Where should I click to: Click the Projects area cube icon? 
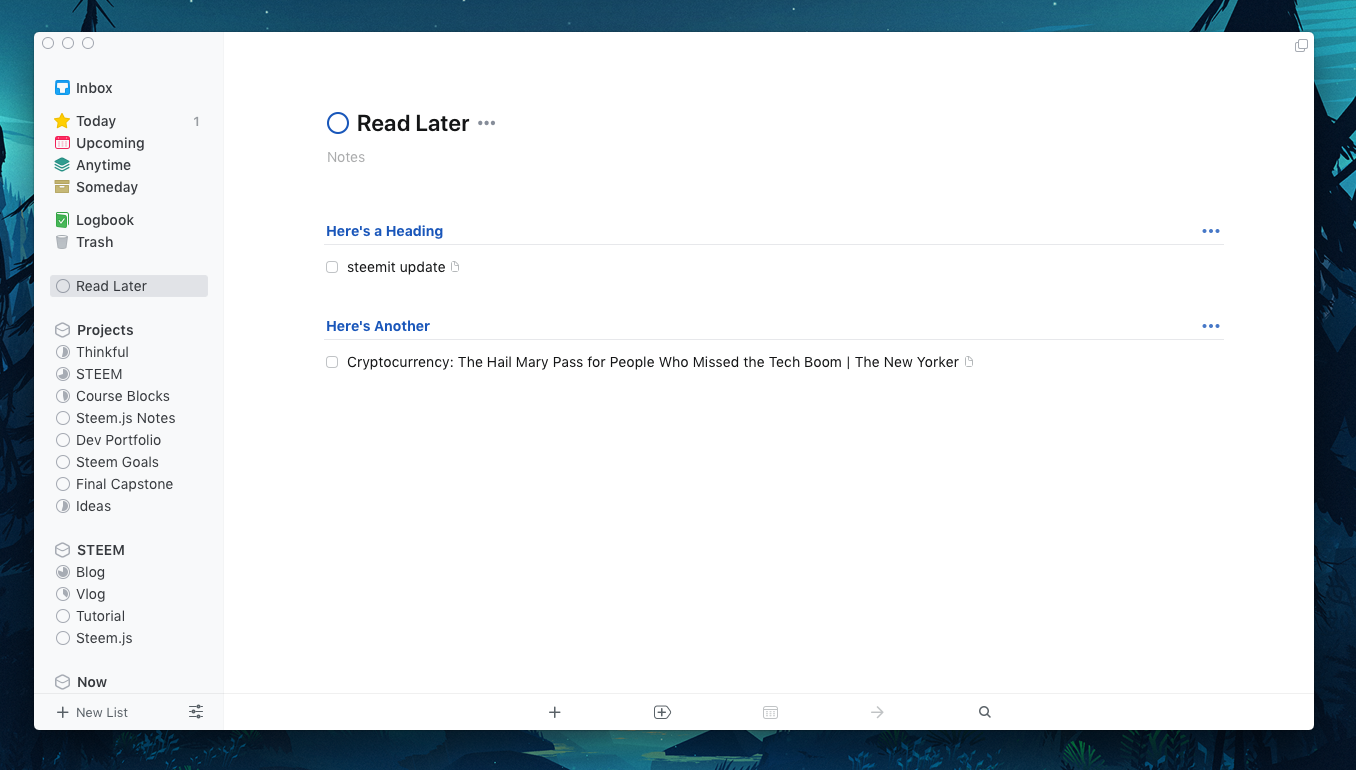pos(62,330)
